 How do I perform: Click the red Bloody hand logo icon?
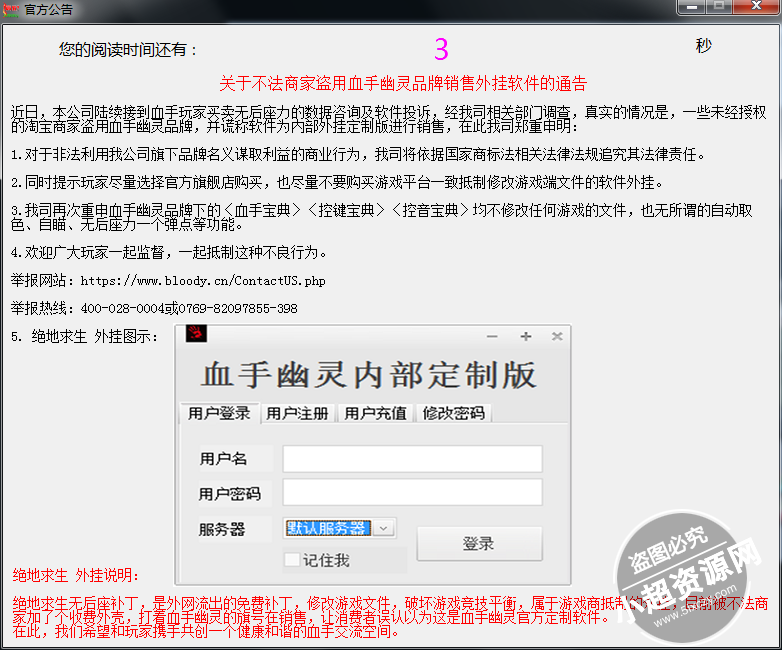(x=195, y=335)
